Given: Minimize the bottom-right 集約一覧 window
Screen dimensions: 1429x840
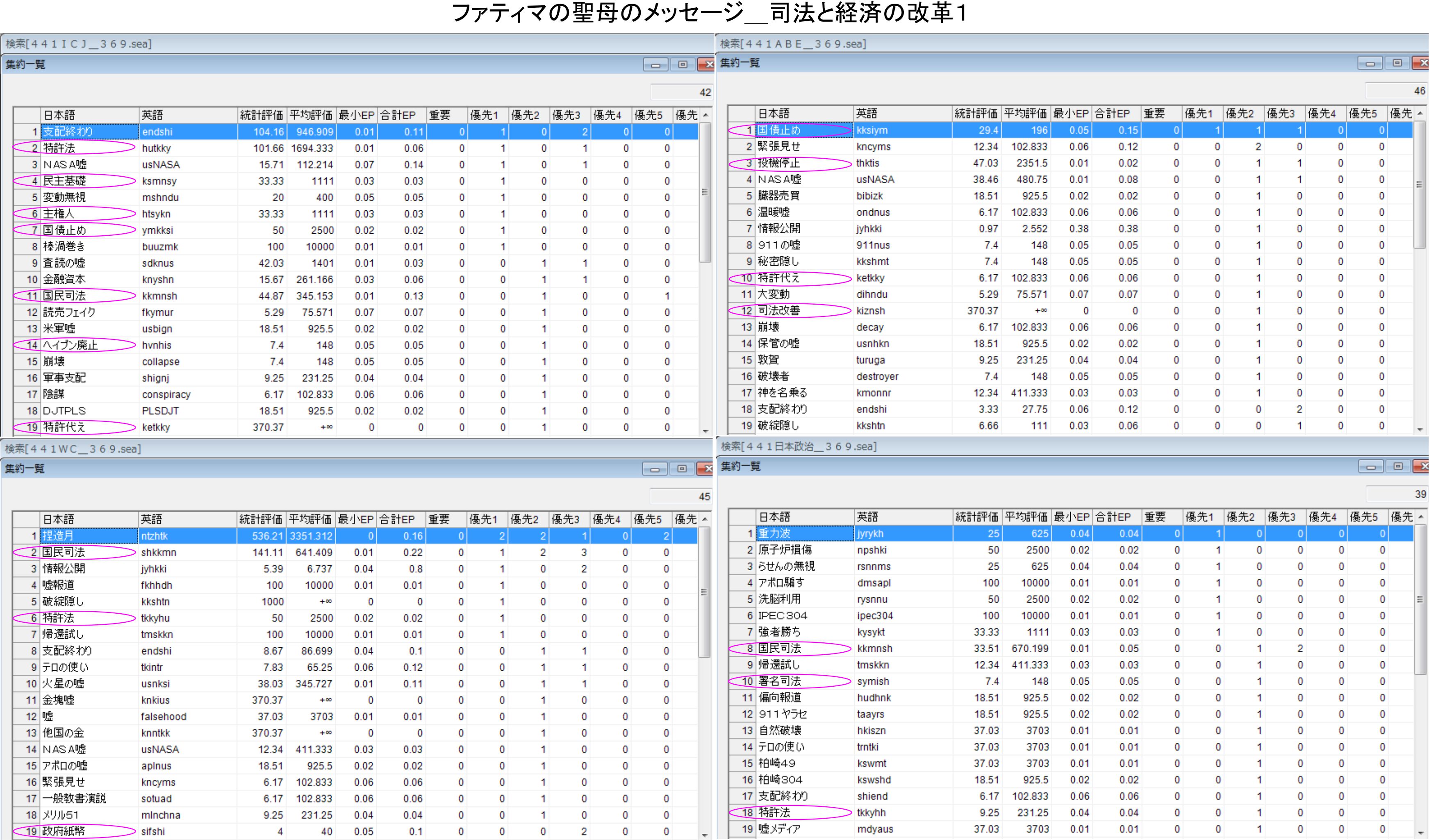Looking at the screenshot, I should [1371, 467].
